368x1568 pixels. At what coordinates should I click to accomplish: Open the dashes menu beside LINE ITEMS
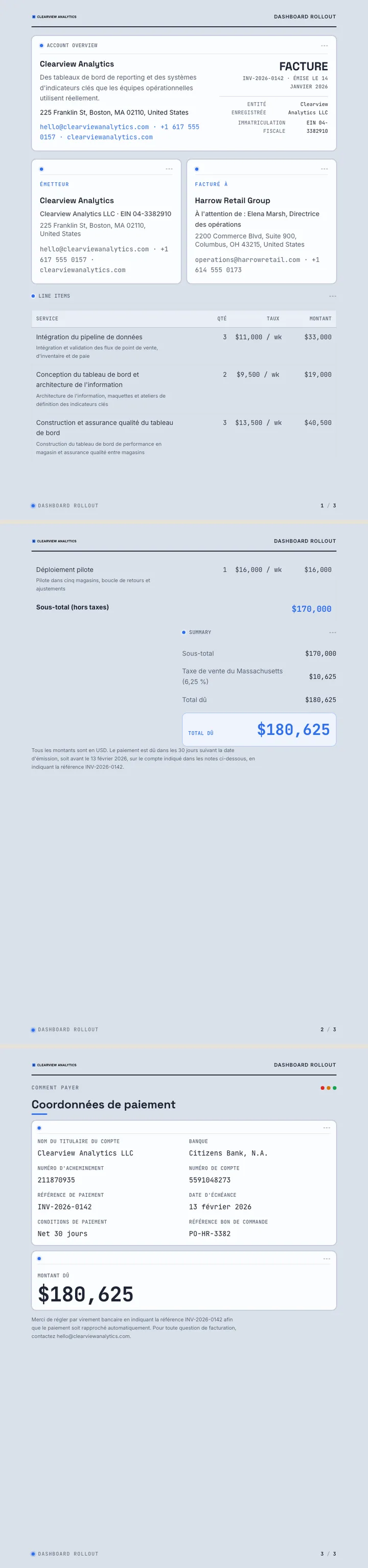[333, 296]
